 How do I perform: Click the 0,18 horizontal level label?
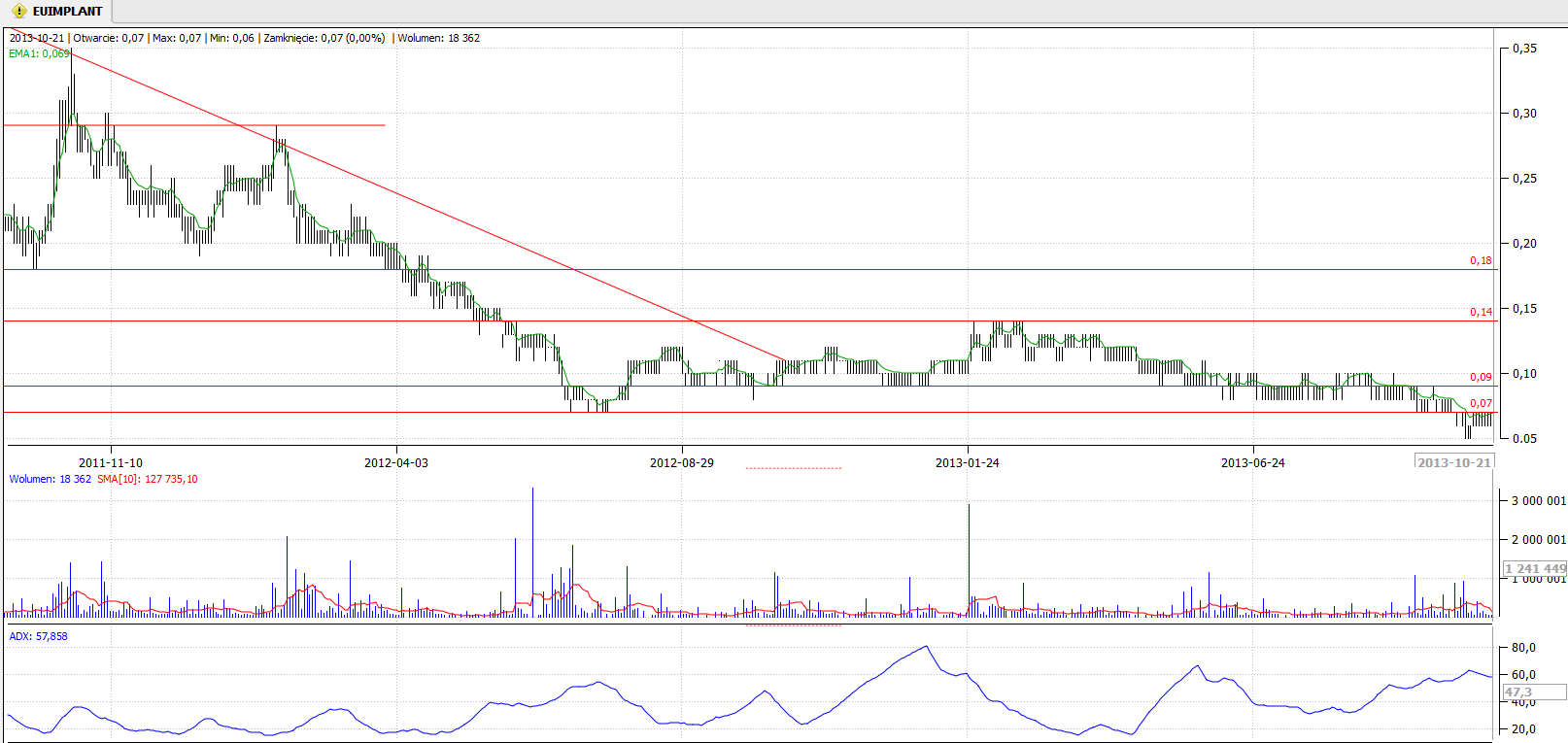(x=1481, y=260)
